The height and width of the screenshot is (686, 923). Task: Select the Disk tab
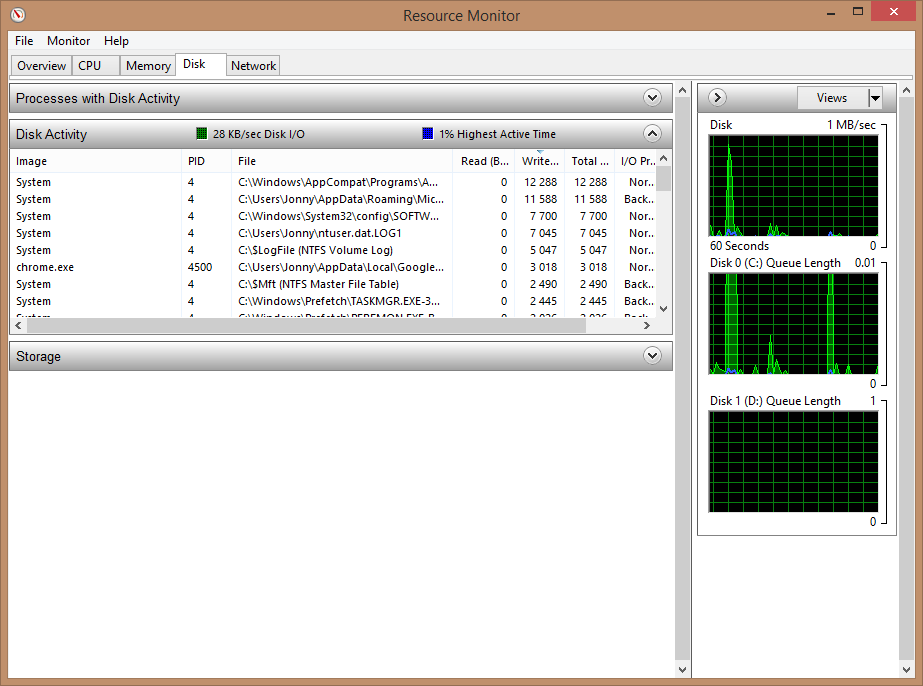(200, 64)
